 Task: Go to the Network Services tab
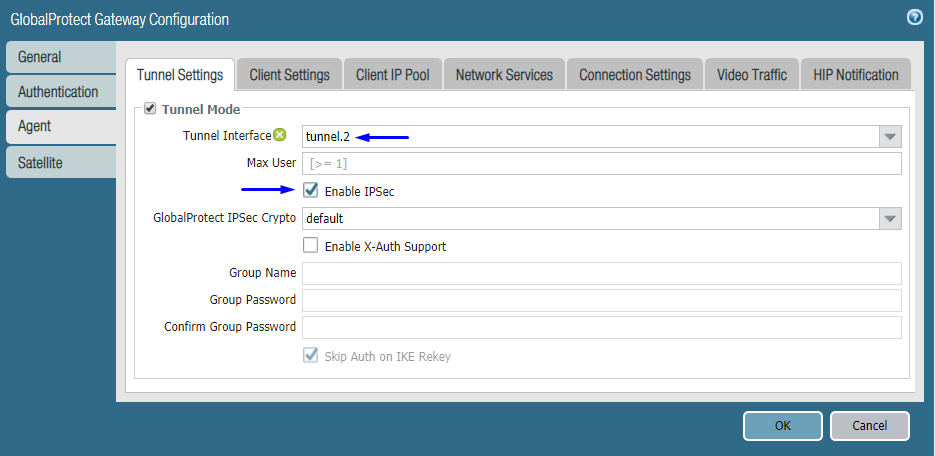coord(504,75)
